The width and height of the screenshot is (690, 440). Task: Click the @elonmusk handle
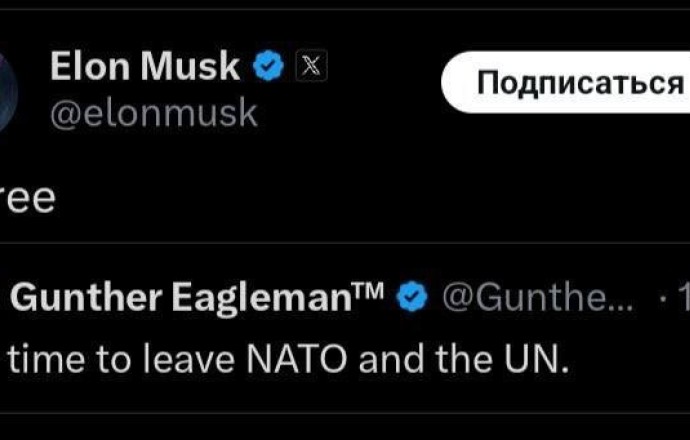tap(153, 114)
